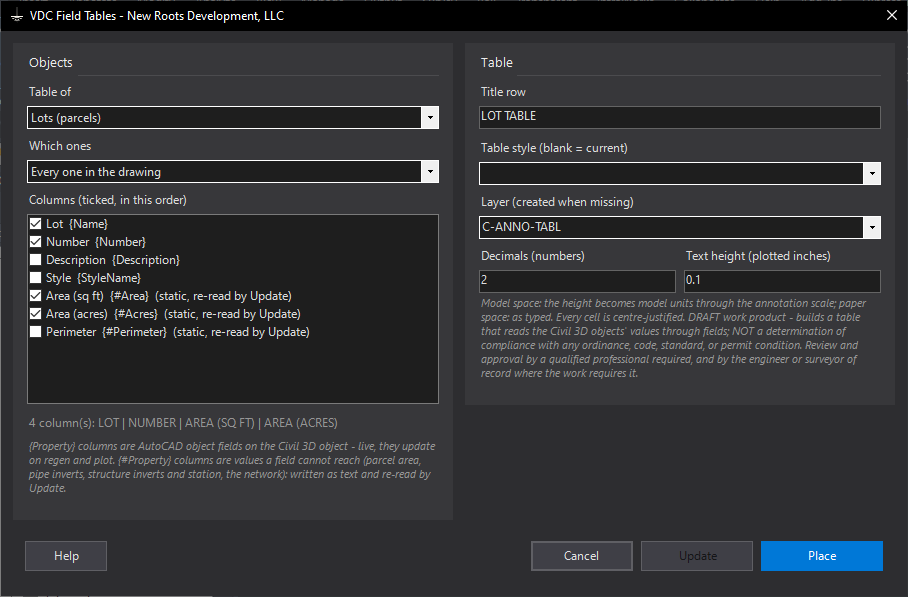The width and height of the screenshot is (908, 597).
Task: Click the Text height input field
Action: [782, 281]
